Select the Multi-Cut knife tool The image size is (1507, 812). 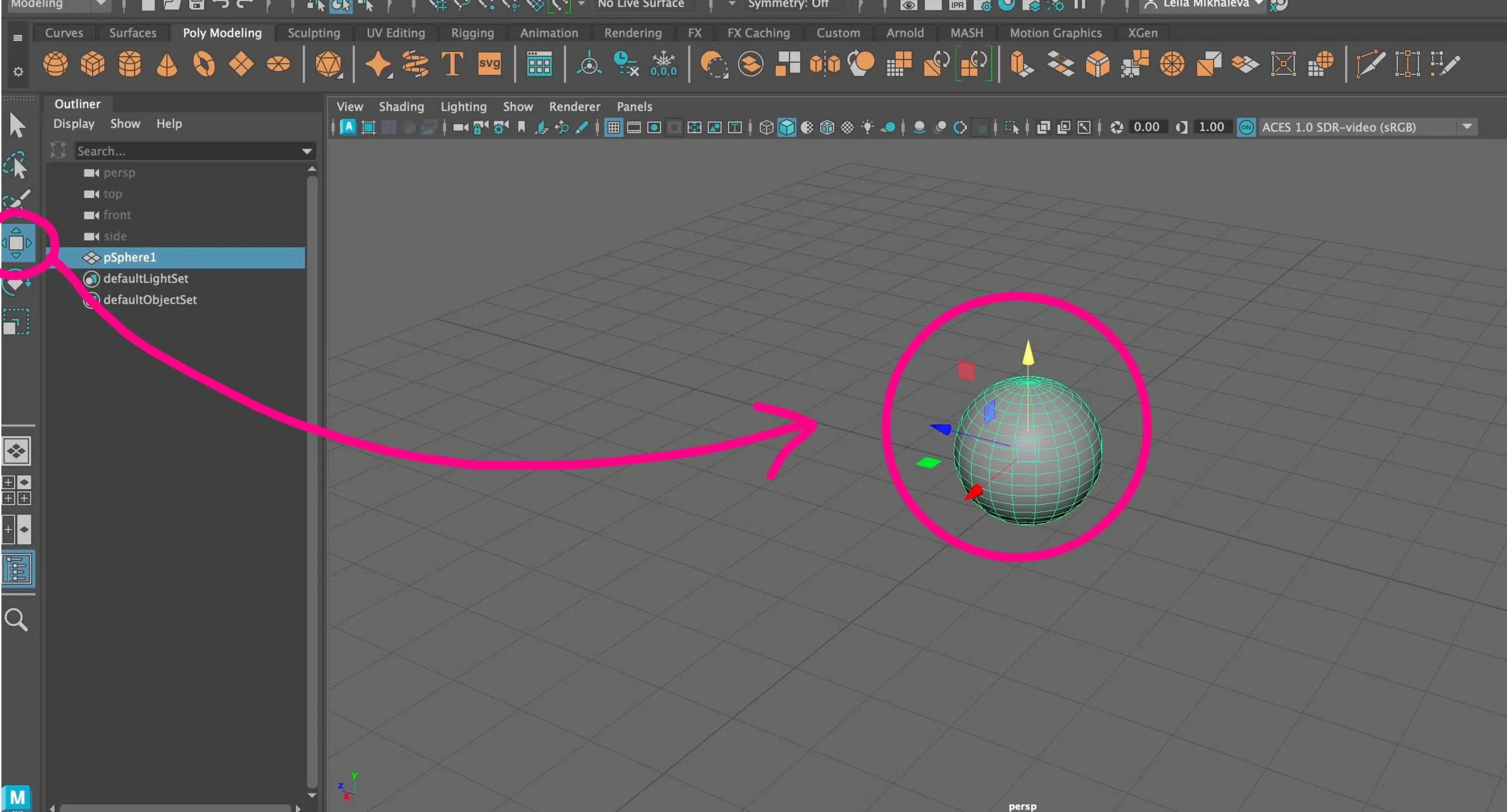(x=1370, y=64)
